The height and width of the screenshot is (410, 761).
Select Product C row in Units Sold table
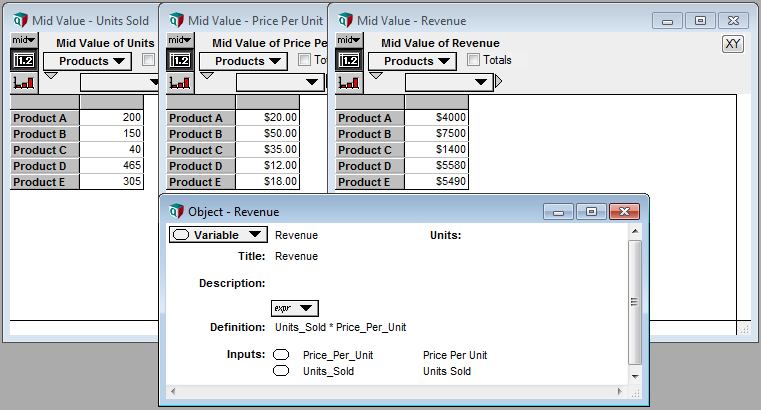pos(45,150)
